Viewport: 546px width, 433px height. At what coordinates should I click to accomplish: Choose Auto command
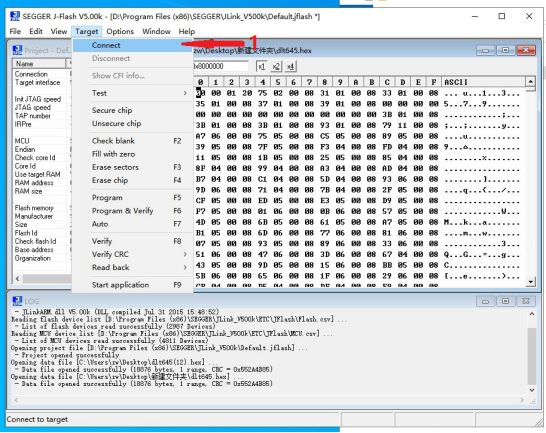click(132, 224)
